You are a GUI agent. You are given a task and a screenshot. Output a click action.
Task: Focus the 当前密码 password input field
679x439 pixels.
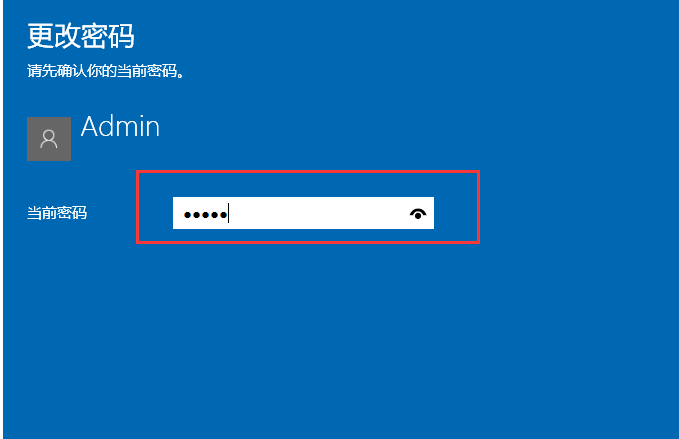(303, 213)
